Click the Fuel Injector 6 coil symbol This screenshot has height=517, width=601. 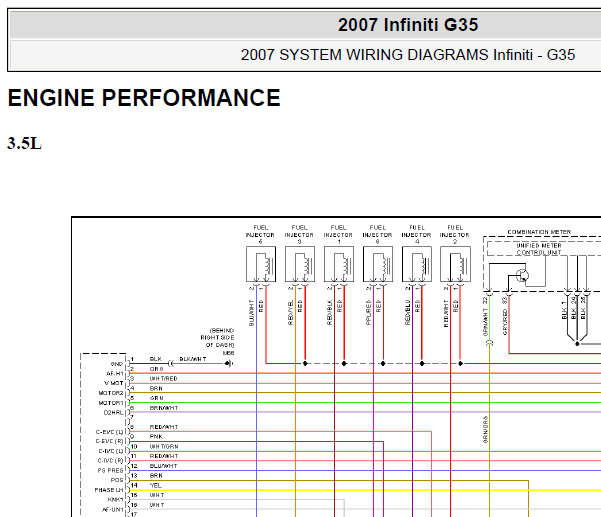(x=378, y=264)
